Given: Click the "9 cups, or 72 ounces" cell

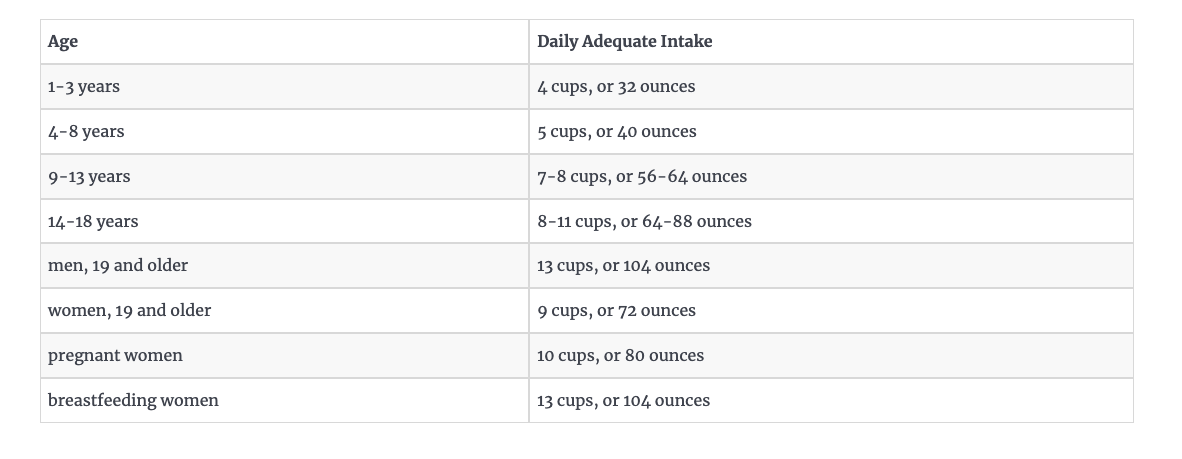Looking at the screenshot, I should click(616, 311).
